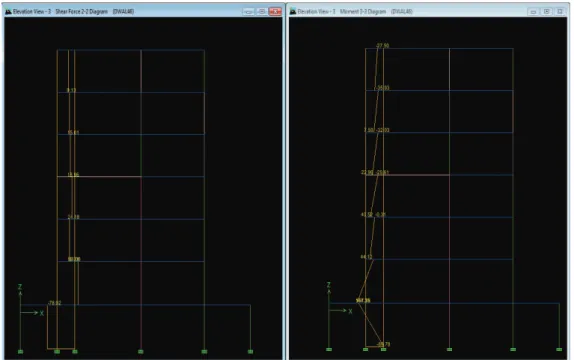Close the Shear Force Diagram window
The image size is (574, 360).
coord(275,12)
